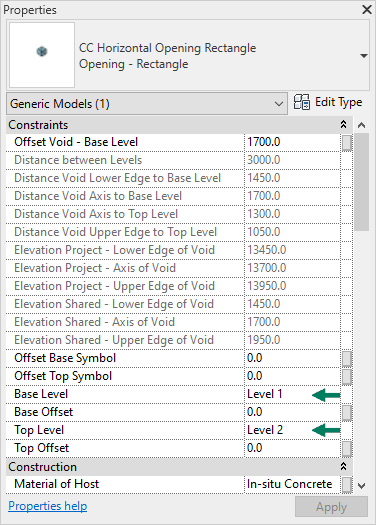Open the Properties help link

coord(48,506)
